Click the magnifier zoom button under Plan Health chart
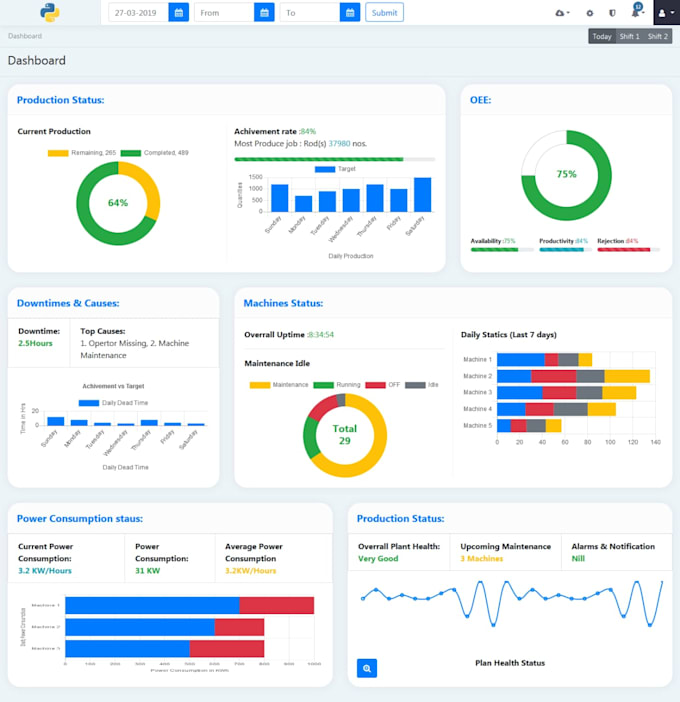 (367, 668)
